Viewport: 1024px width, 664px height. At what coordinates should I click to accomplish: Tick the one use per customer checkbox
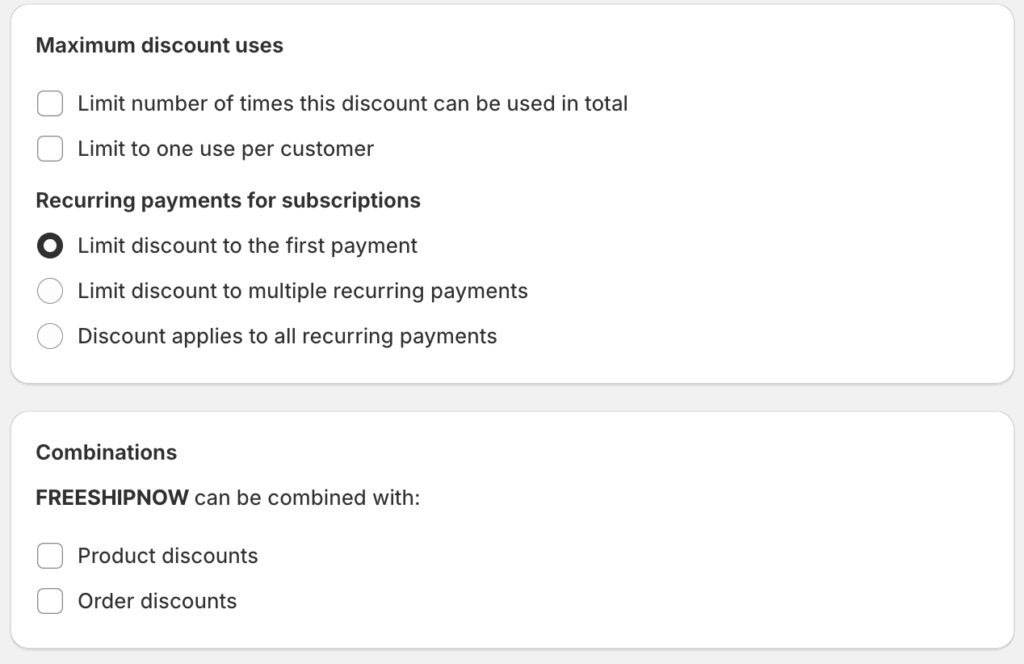point(50,149)
